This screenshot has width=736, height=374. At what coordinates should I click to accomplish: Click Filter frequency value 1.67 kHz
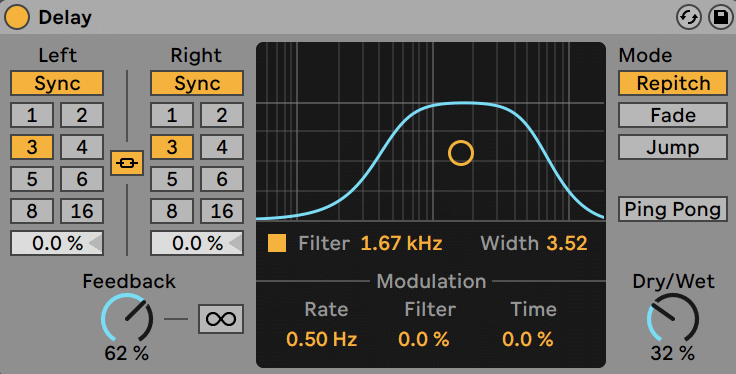click(401, 243)
